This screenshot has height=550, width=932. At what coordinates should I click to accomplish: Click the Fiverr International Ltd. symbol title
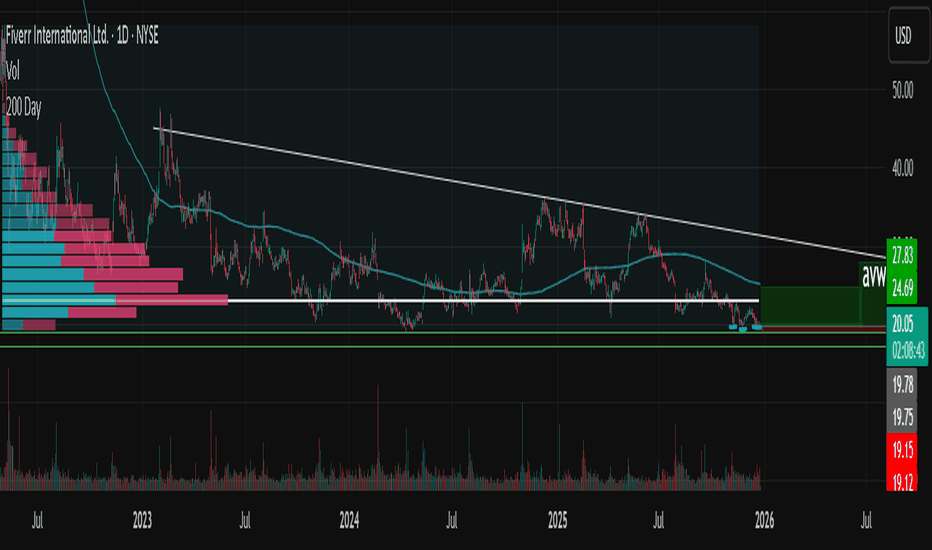point(81,36)
